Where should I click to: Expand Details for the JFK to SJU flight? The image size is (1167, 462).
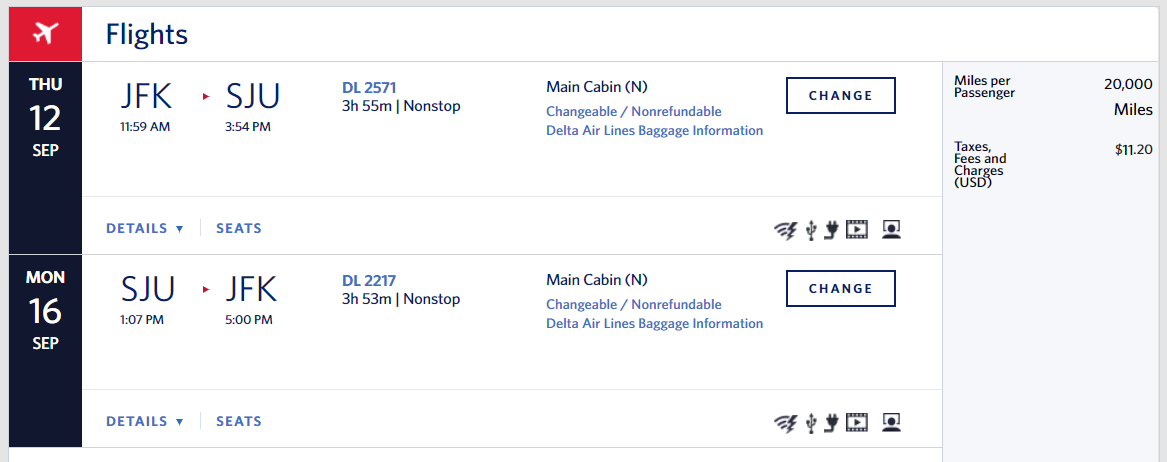pos(145,228)
